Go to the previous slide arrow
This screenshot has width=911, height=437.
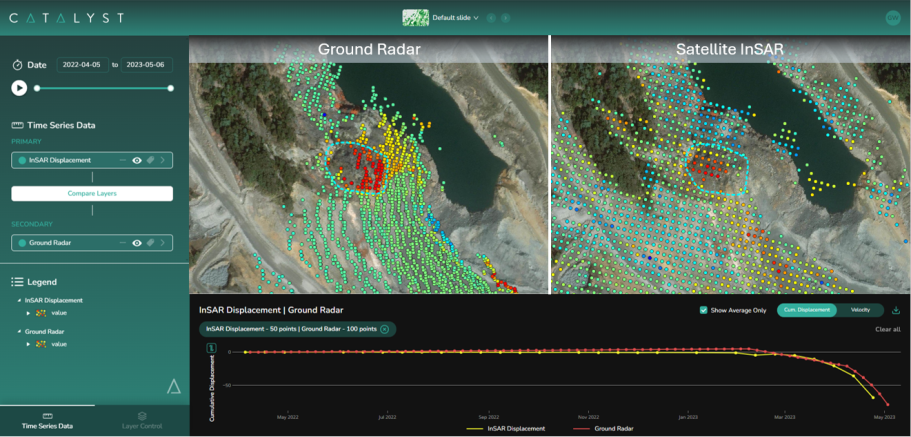tap(491, 18)
